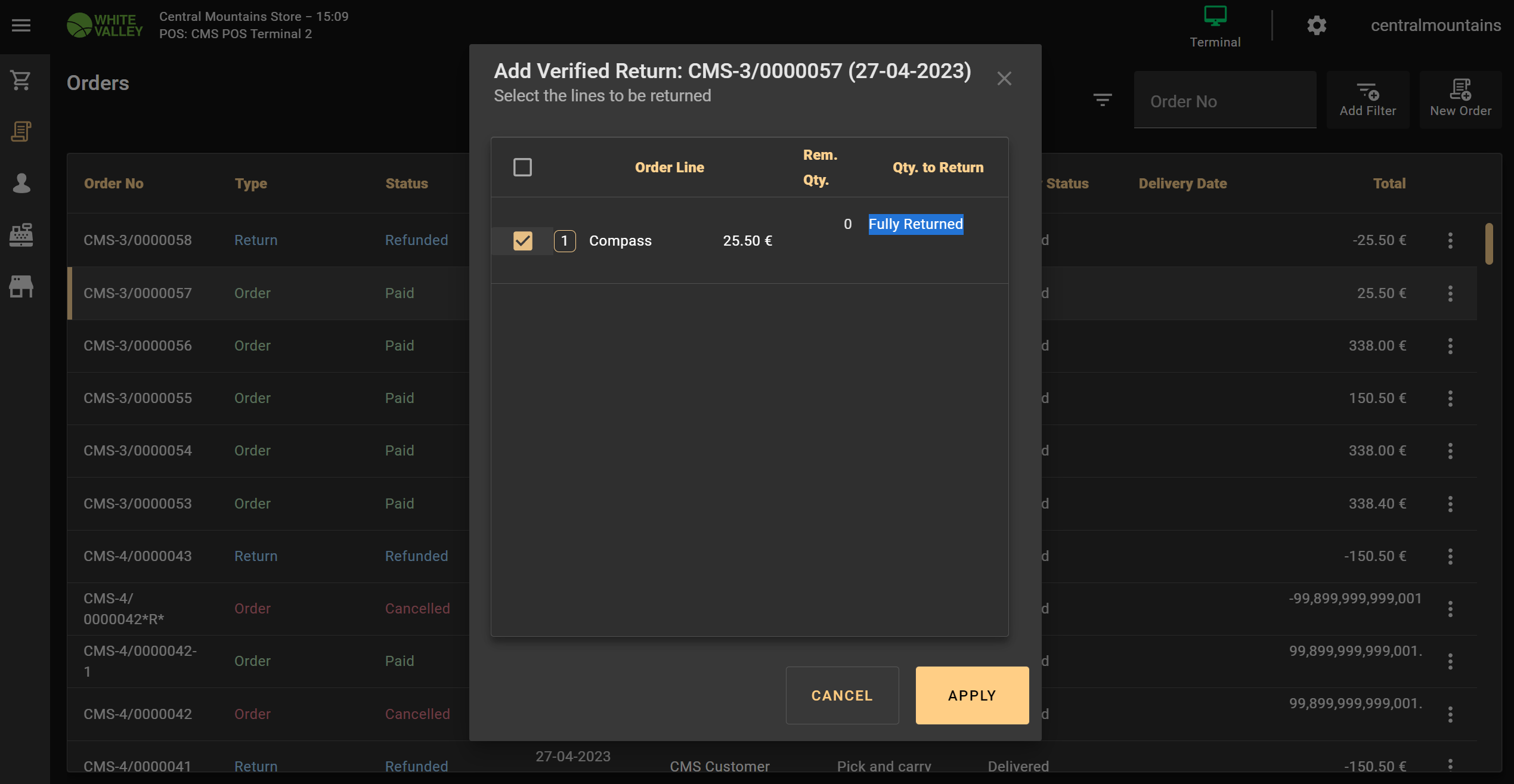Open actions menu for order CMS-3/0000056

(1450, 346)
